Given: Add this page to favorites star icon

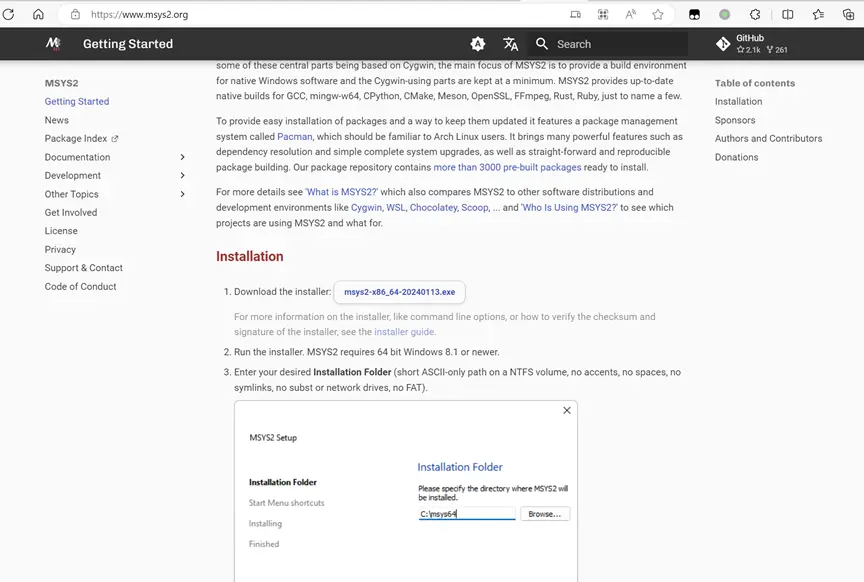Looking at the screenshot, I should point(658,15).
